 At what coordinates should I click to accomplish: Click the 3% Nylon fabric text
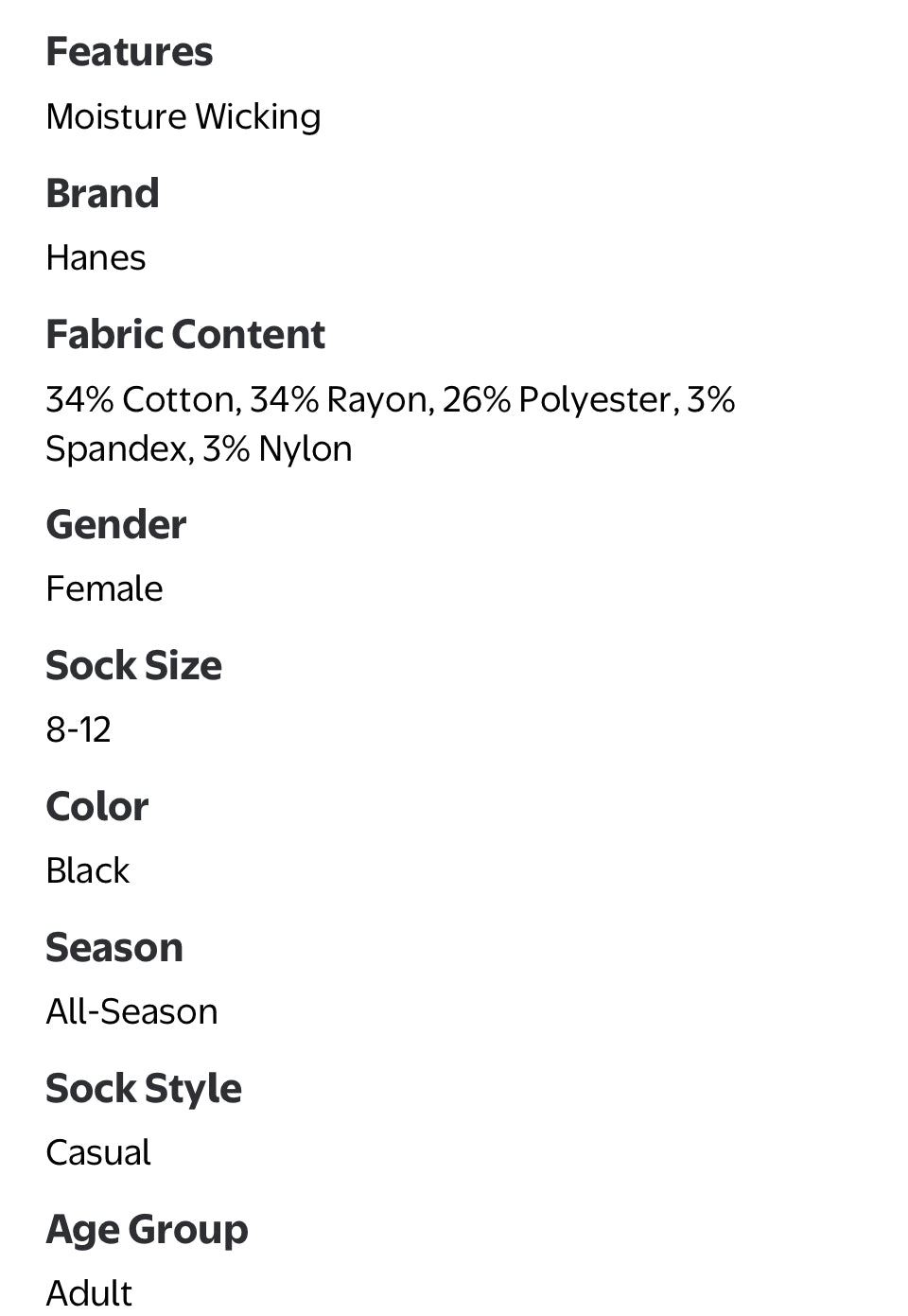tap(277, 449)
